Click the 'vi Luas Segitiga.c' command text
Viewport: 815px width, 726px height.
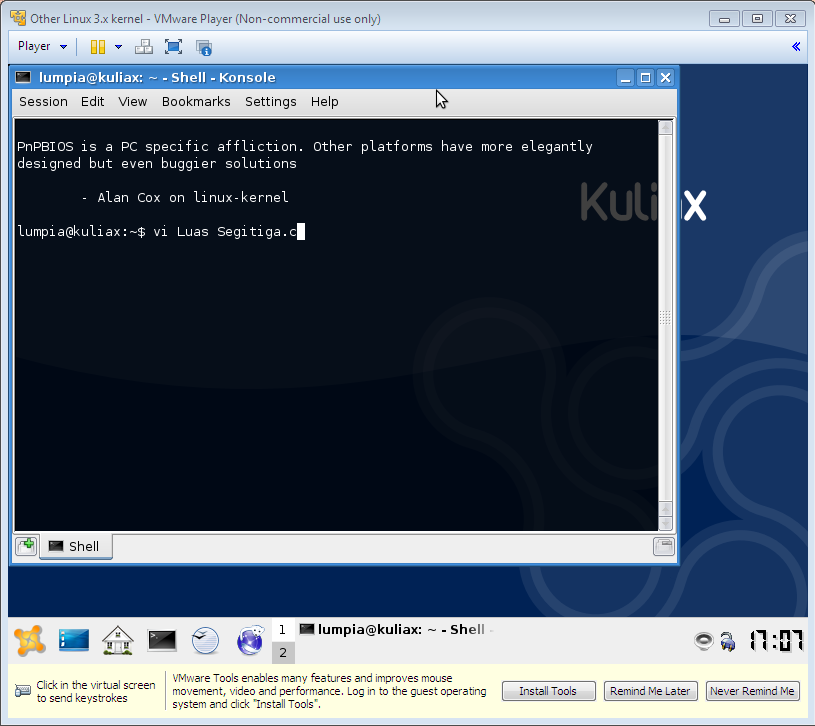click(x=225, y=231)
